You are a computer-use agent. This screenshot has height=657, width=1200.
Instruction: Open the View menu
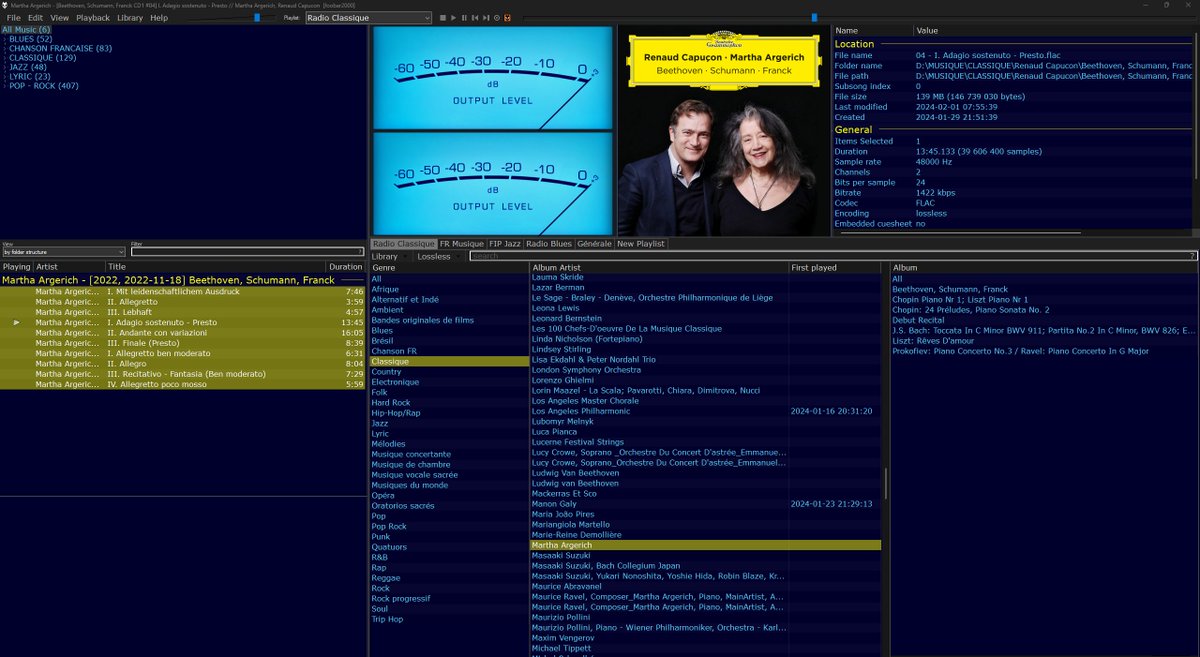coord(60,18)
